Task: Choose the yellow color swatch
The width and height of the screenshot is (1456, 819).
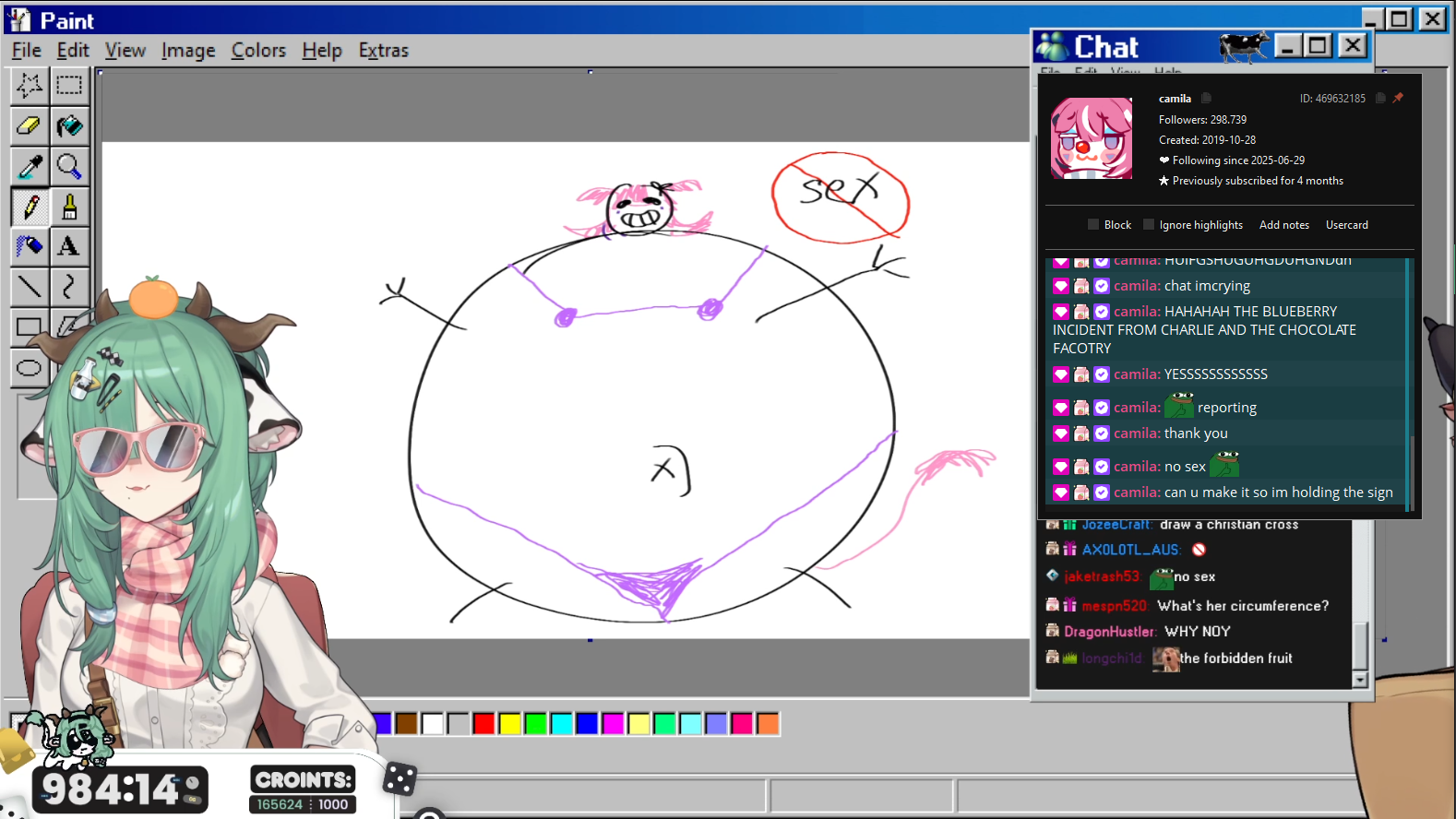Action: click(509, 724)
